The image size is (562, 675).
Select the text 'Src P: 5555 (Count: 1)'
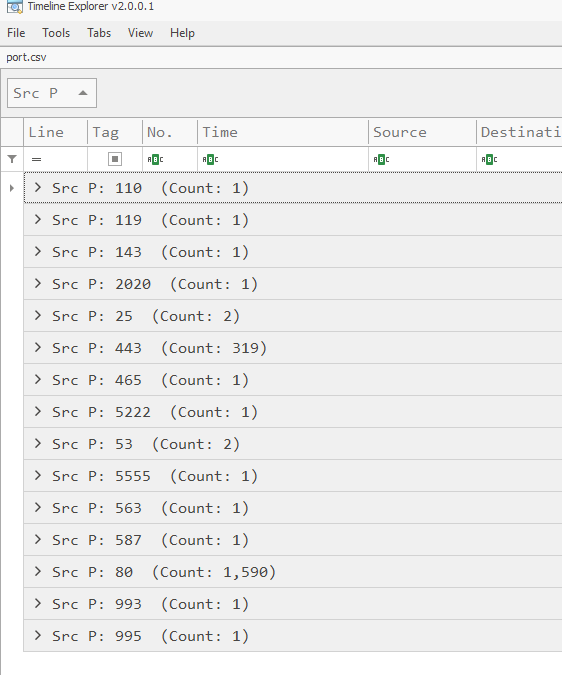click(155, 476)
